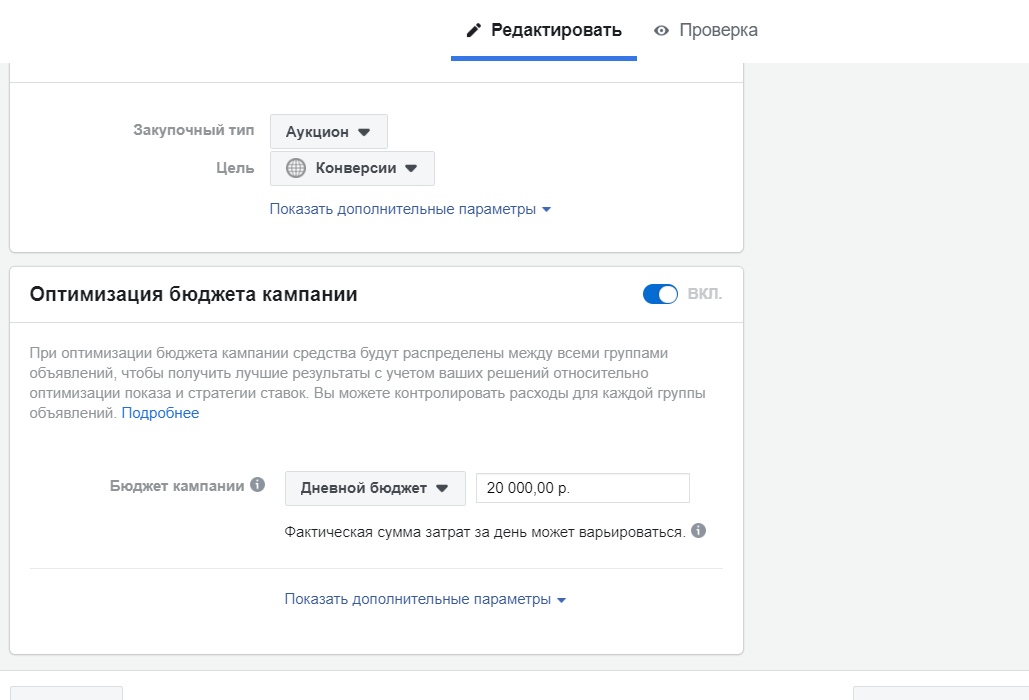Open the Дневной бюджет dropdown

[x=375, y=488]
